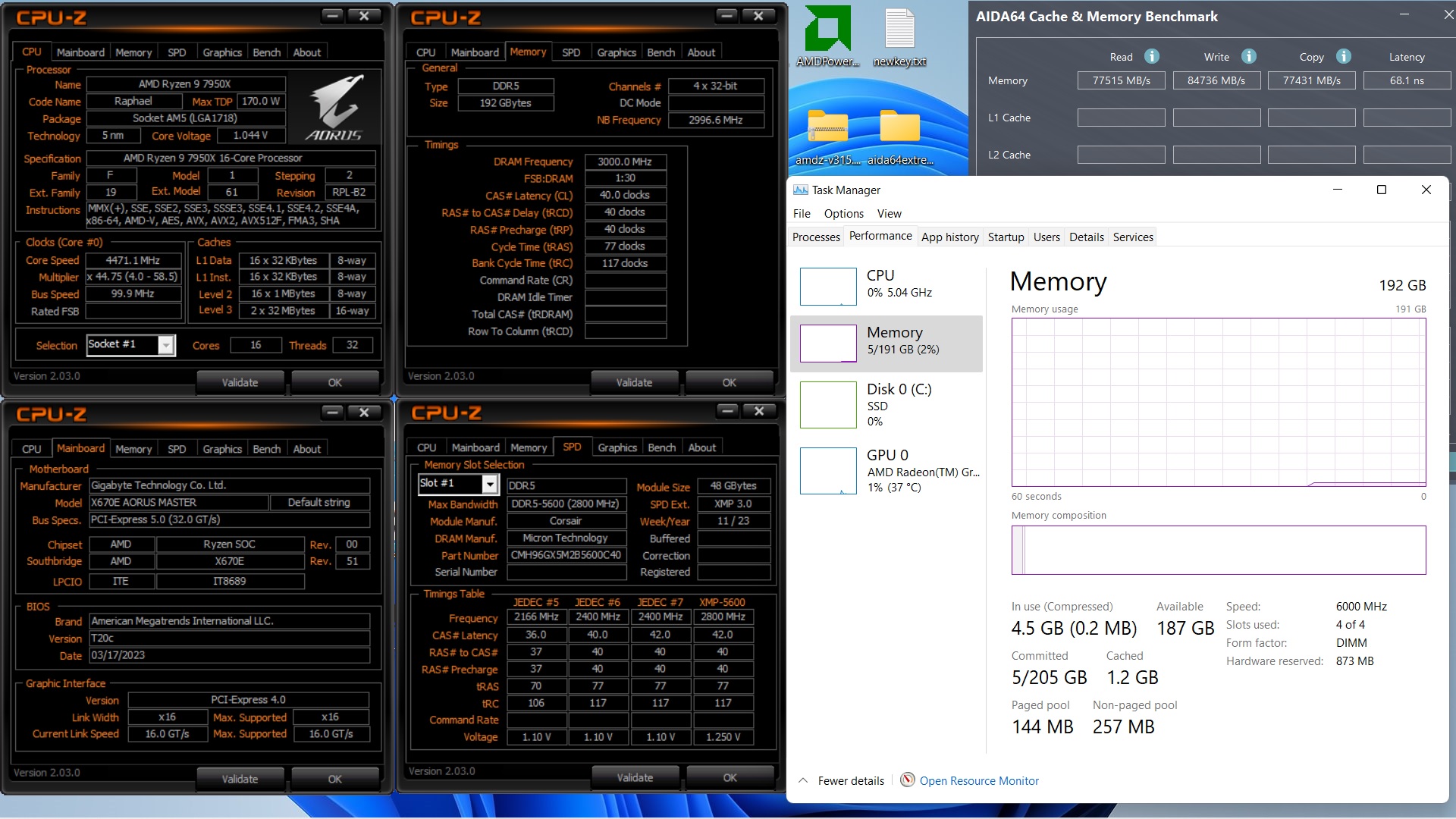Click the Resource Monitor icon
The image size is (1456, 819).
pos(907,780)
